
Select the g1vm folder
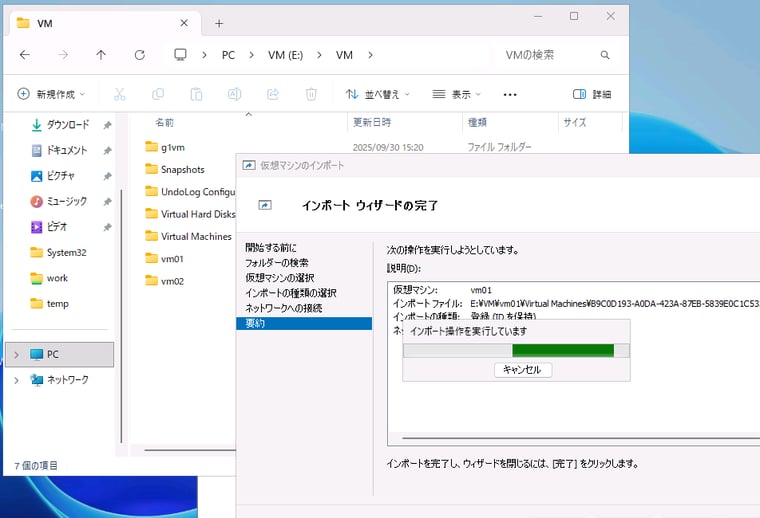click(x=165, y=147)
